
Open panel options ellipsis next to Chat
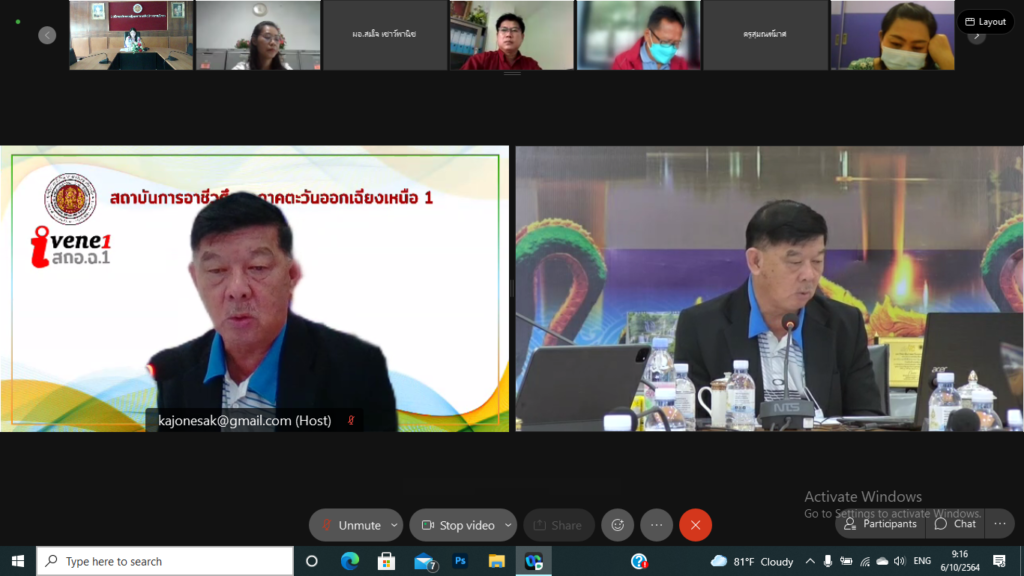click(998, 524)
